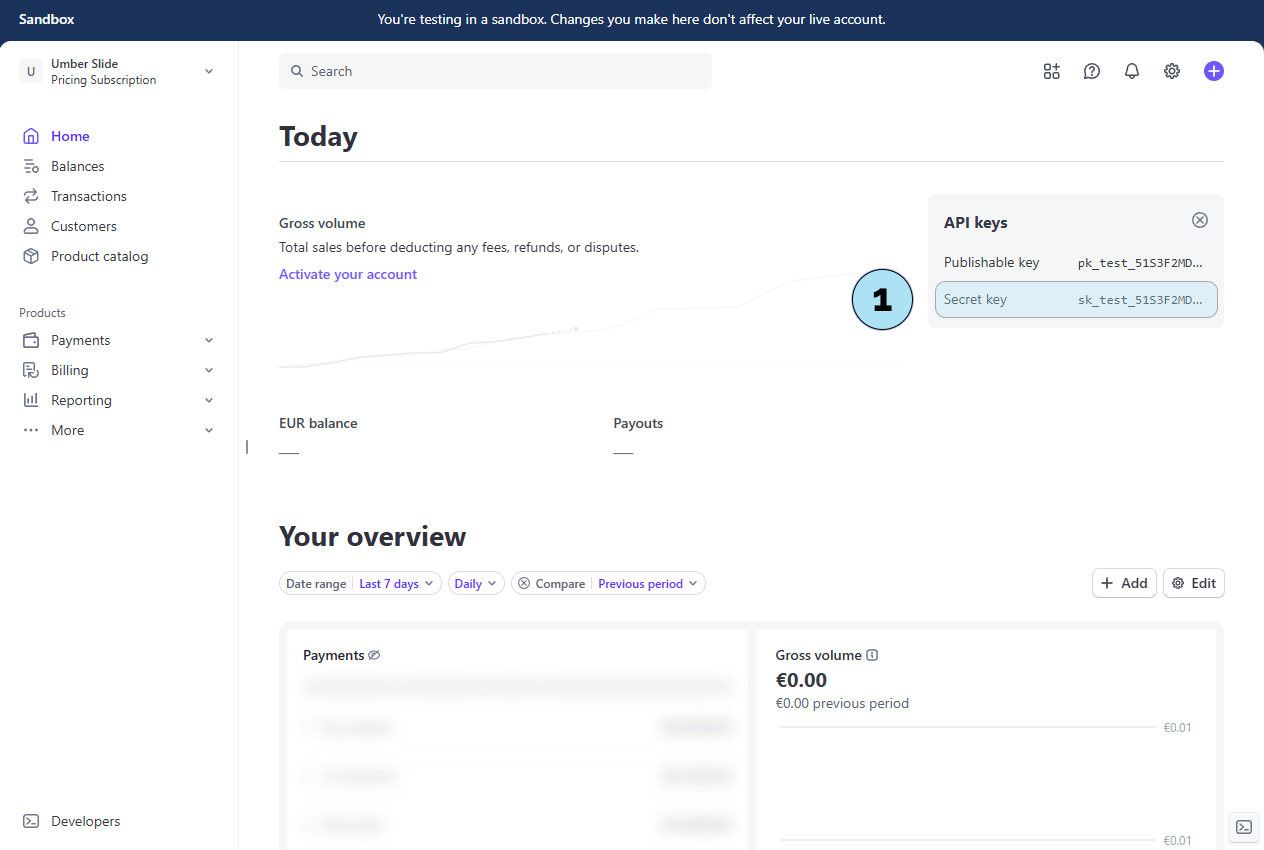The image size is (1264, 850).
Task: Copy the Secret key row
Action: point(1075,300)
